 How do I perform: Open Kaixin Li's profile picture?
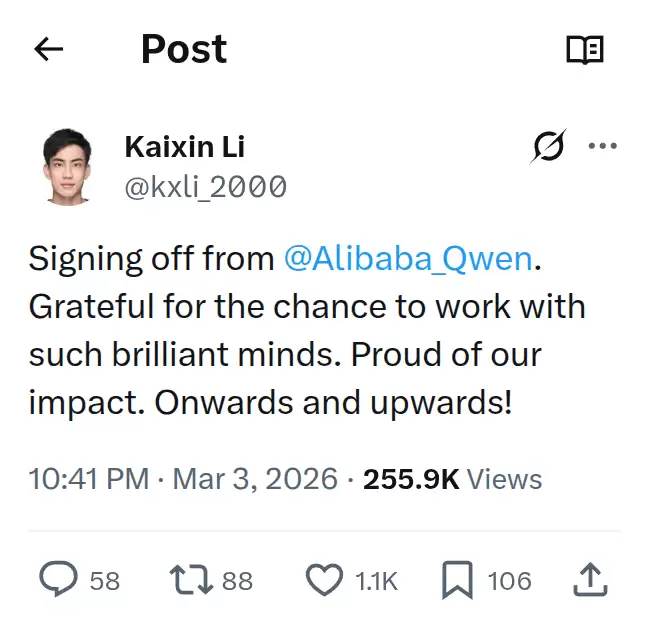coord(69,166)
